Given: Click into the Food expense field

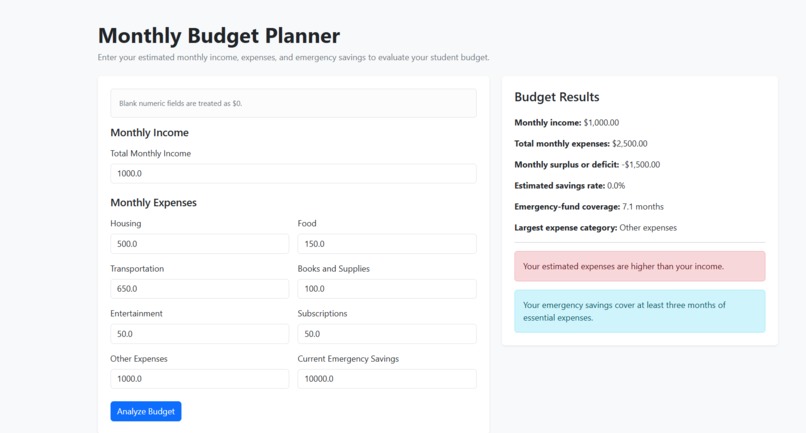Looking at the screenshot, I should coord(387,244).
